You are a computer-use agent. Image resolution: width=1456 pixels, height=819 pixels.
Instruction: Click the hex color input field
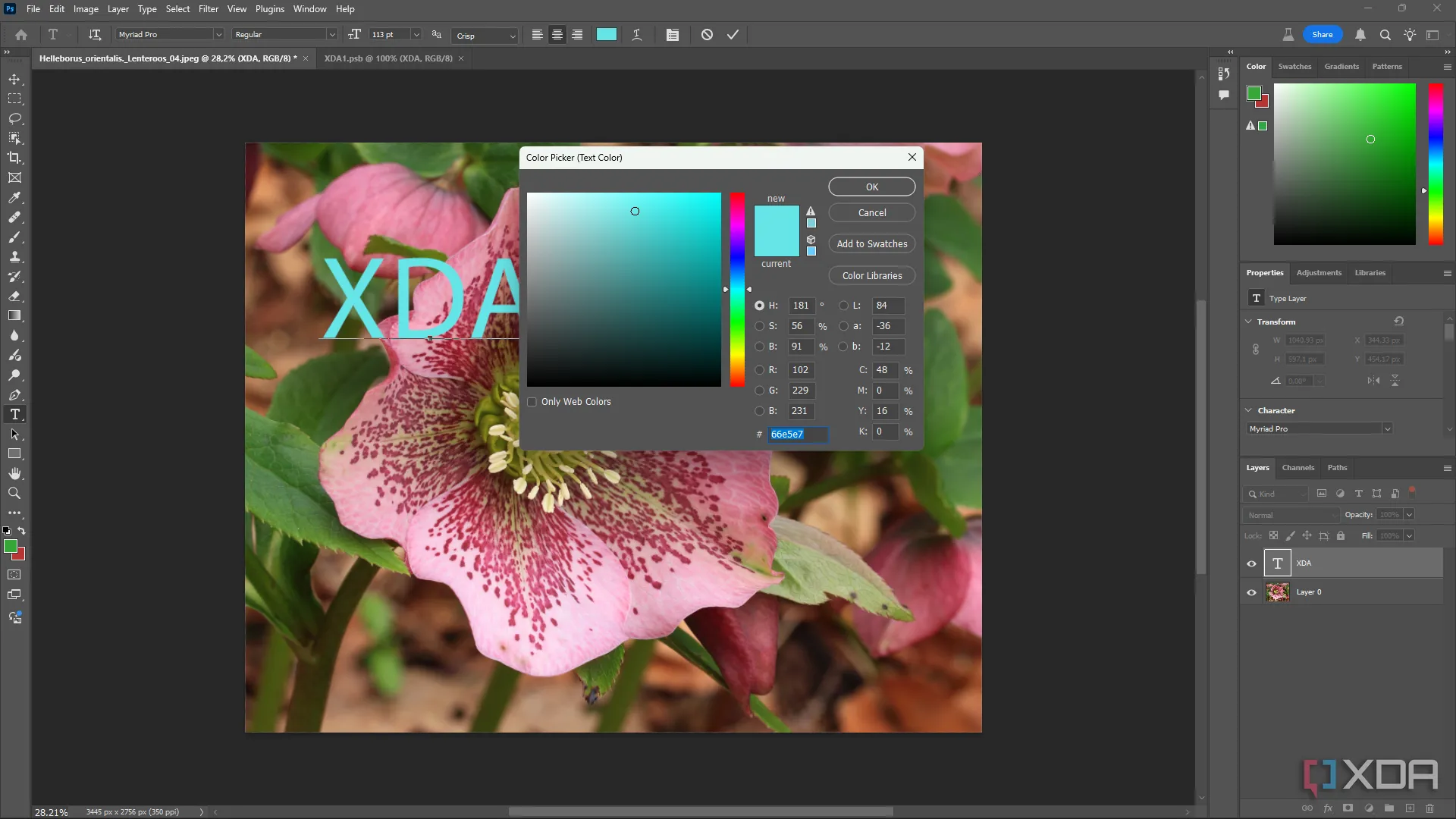[796, 435]
